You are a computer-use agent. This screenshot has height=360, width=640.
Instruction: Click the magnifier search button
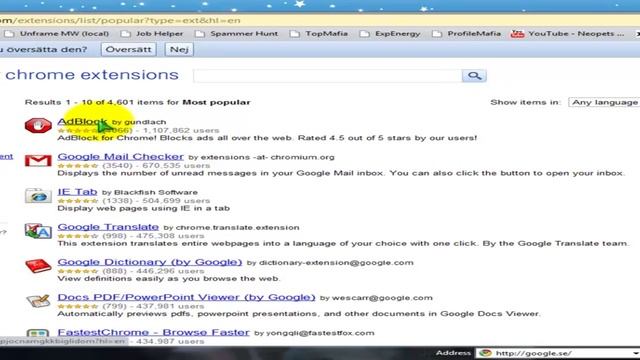[x=474, y=76]
